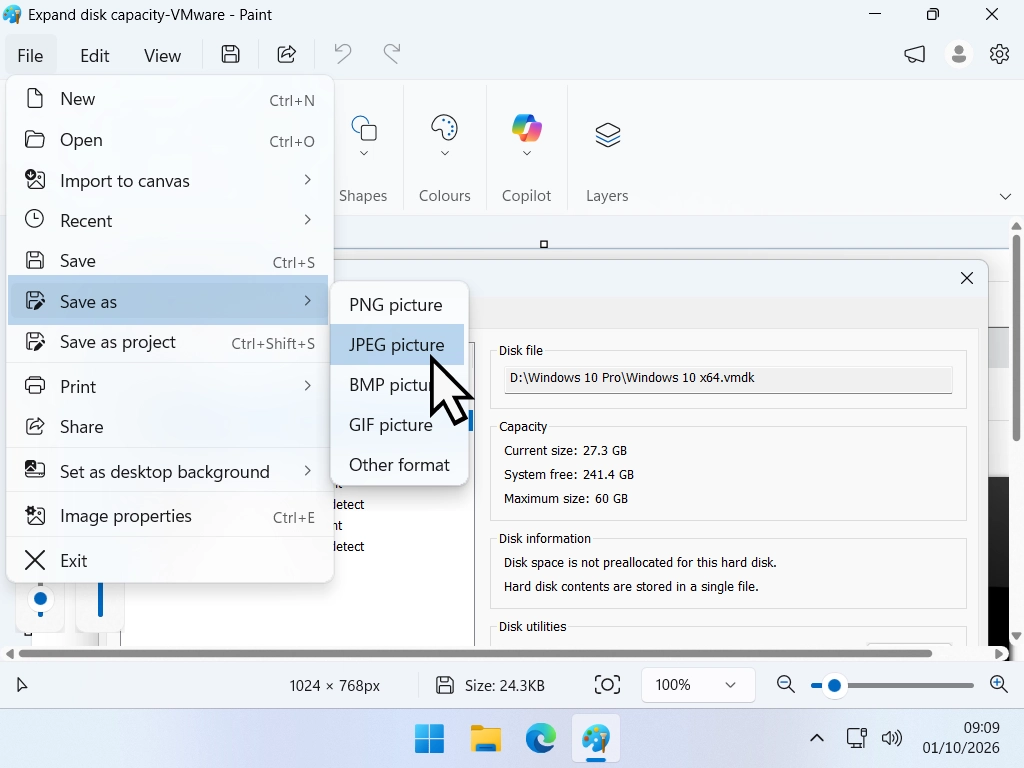The height and width of the screenshot is (768, 1024).
Task: Click the zoom out magnifier icon
Action: tap(786, 684)
